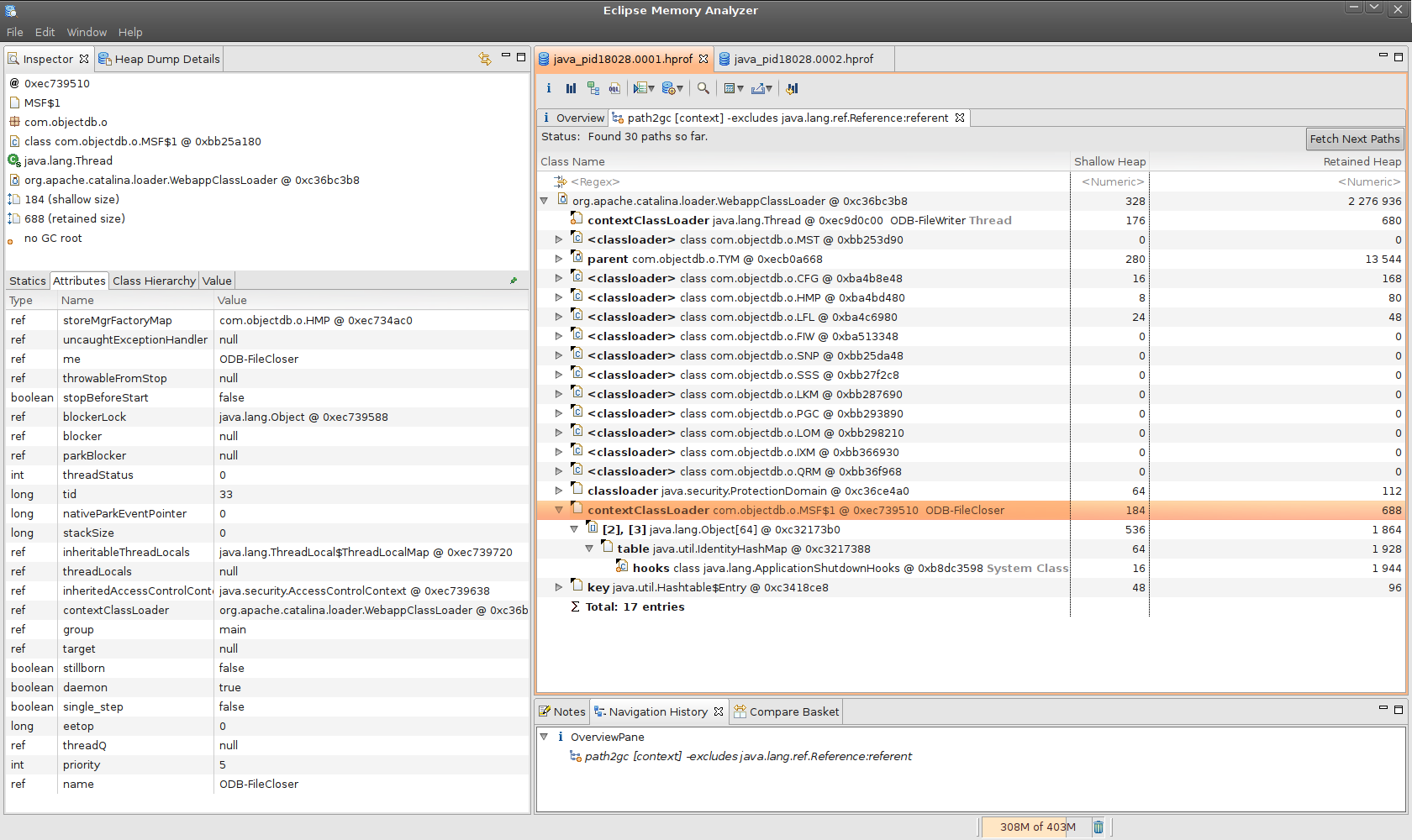Collapse OverviewPane in Navigation History
Image resolution: width=1412 pixels, height=840 pixels.
(544, 737)
